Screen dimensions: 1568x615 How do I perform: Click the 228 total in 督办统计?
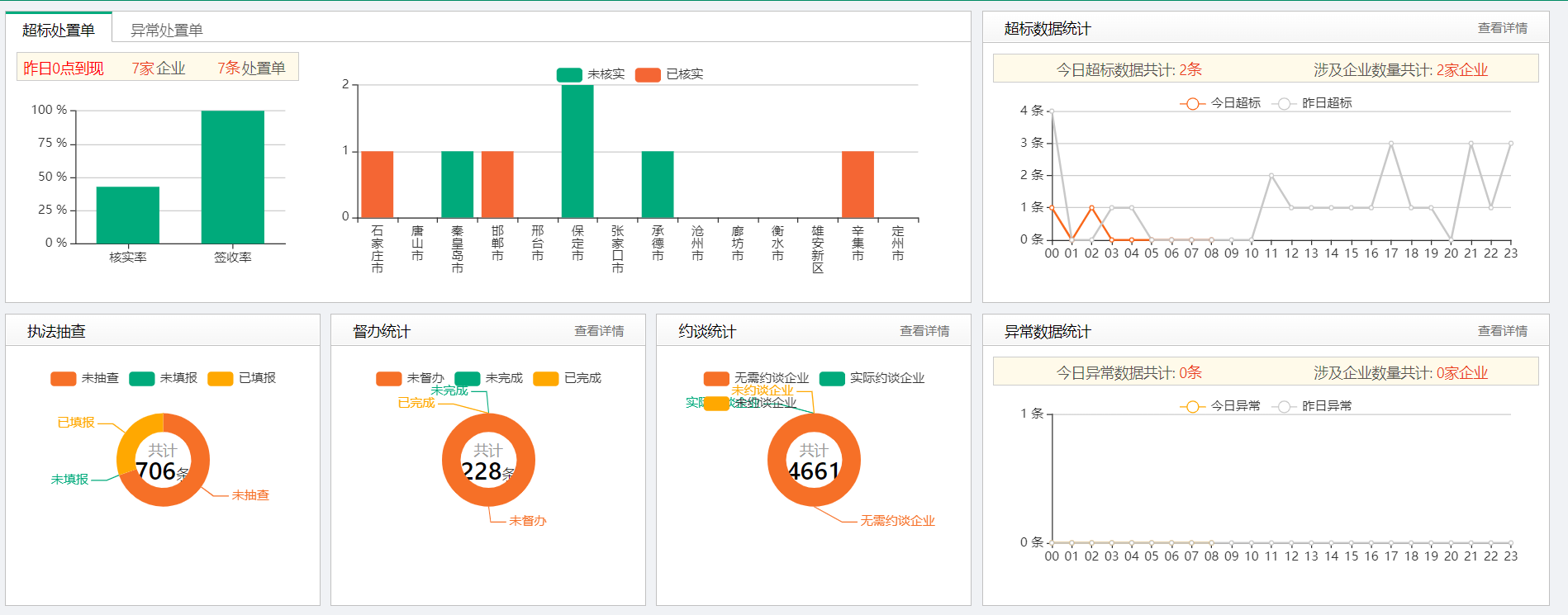click(x=482, y=471)
